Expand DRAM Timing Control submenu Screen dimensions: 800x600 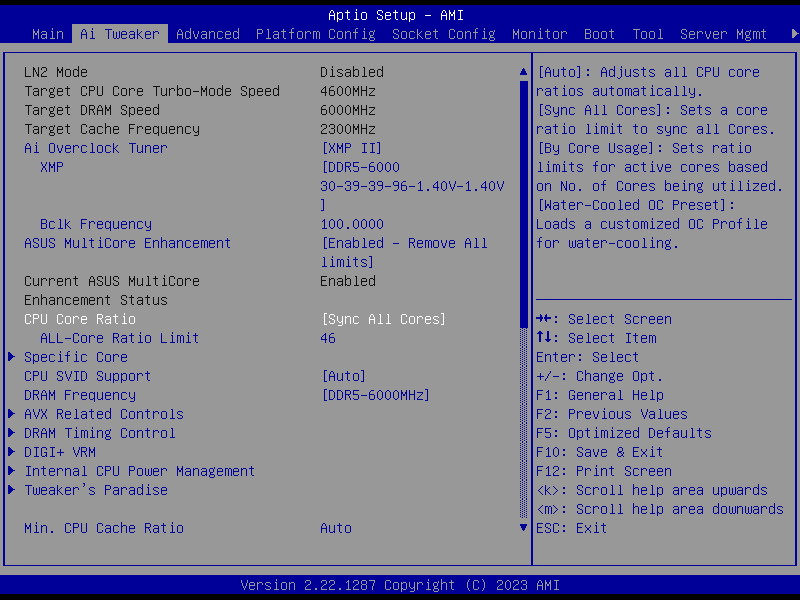tap(99, 433)
